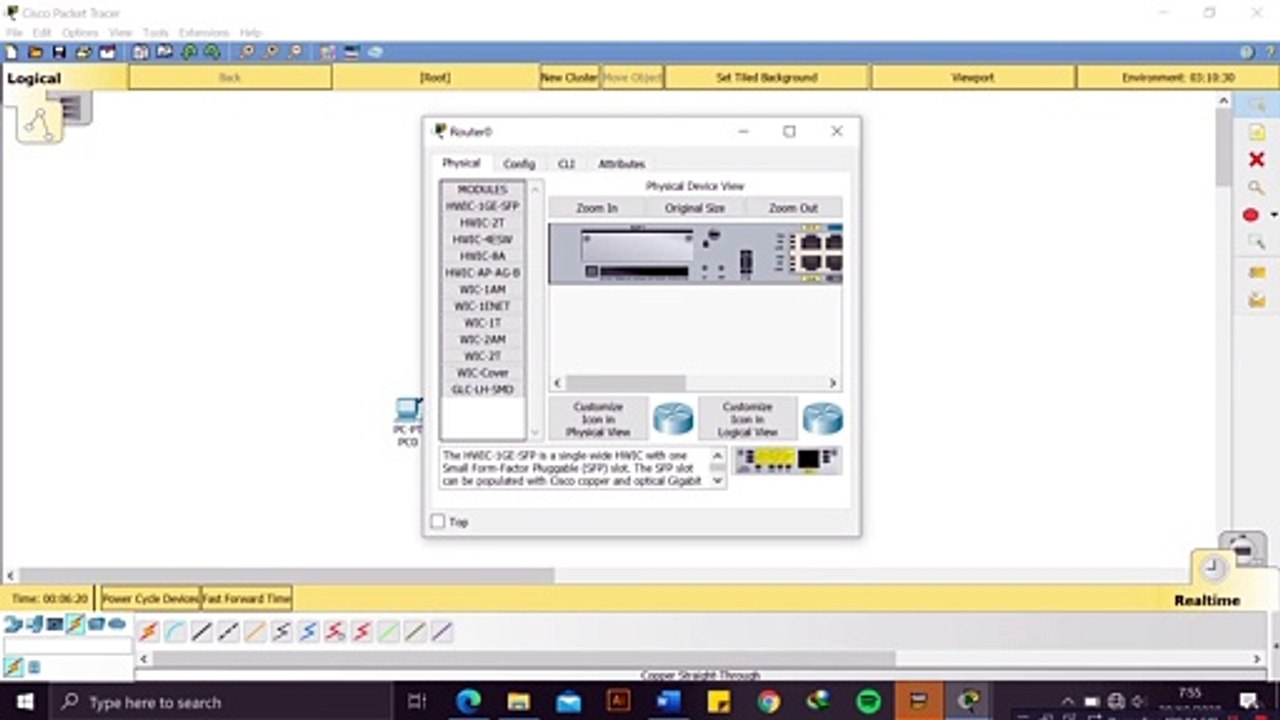The height and width of the screenshot is (720, 1280).
Task: Click the red X Delete tool
Action: pos(1257,160)
